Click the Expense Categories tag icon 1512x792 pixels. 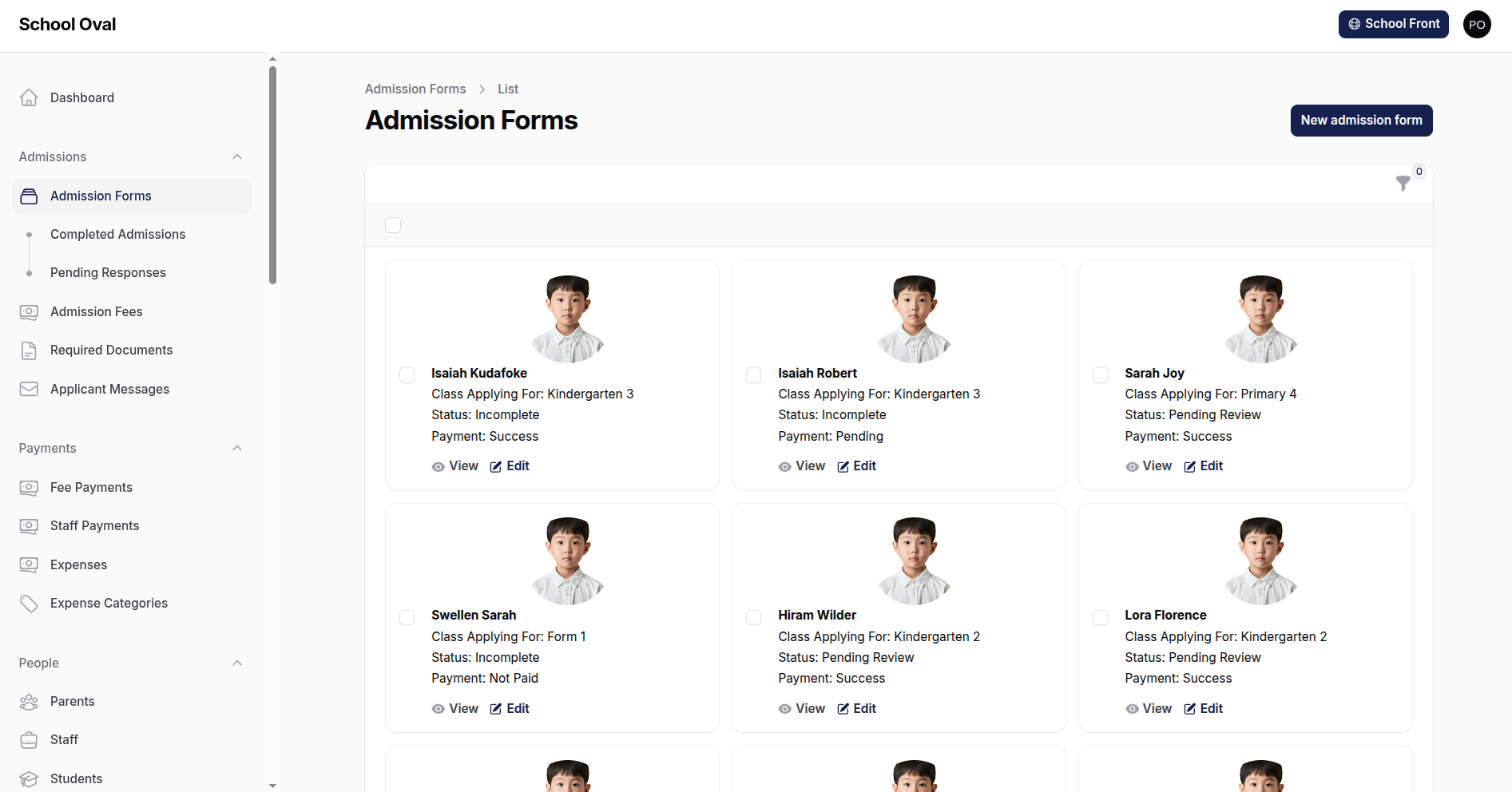point(29,603)
